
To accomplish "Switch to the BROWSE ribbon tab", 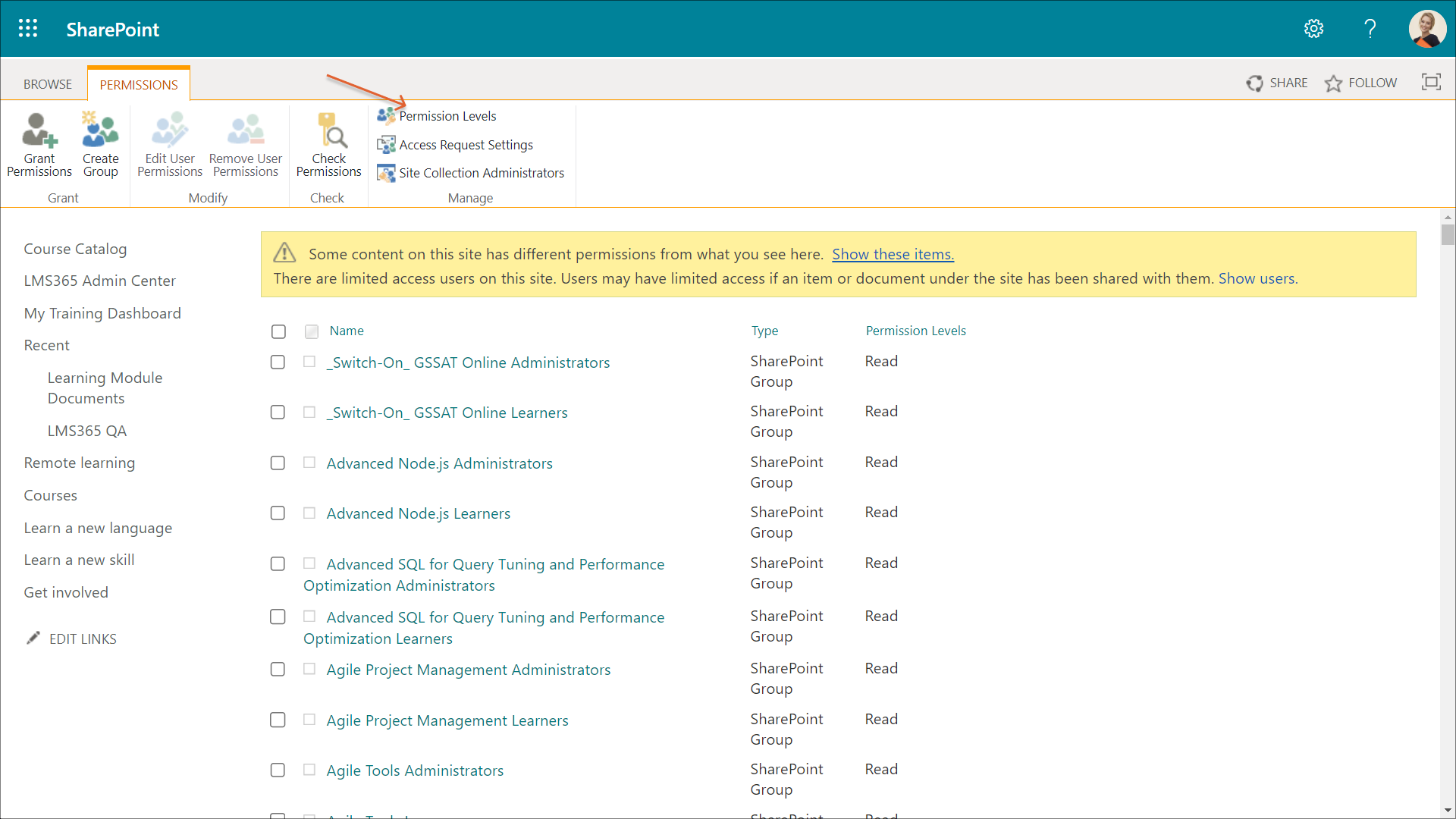I will pos(47,84).
